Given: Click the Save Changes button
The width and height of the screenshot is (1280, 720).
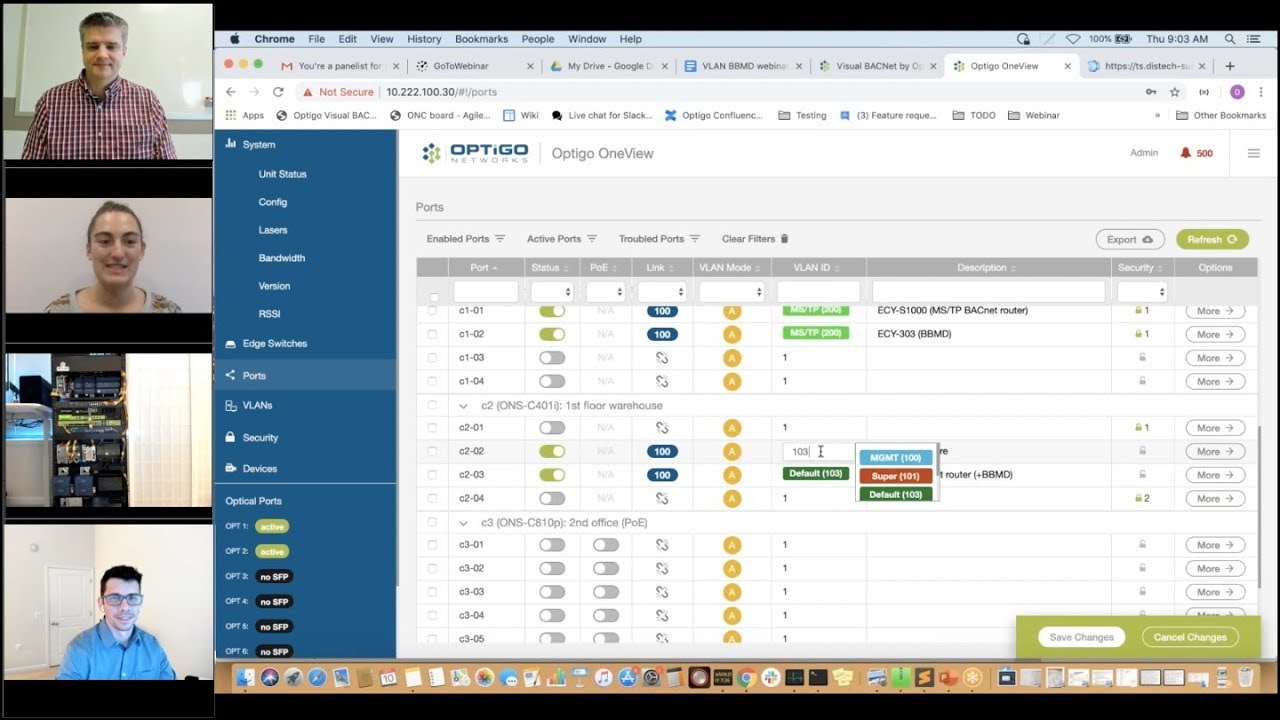Looking at the screenshot, I should click(x=1081, y=637).
